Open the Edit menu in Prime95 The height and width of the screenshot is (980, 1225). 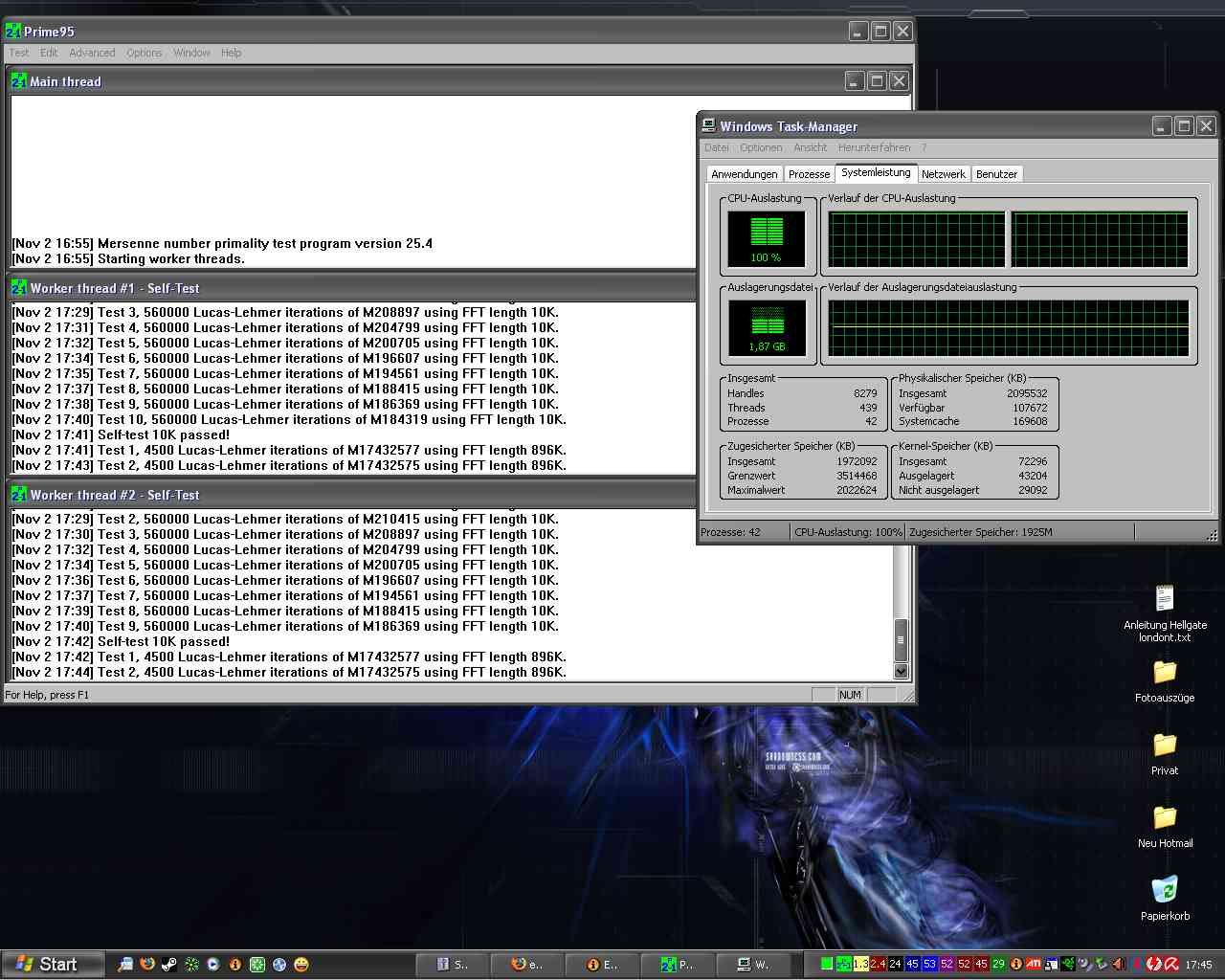pyautogui.click(x=49, y=53)
